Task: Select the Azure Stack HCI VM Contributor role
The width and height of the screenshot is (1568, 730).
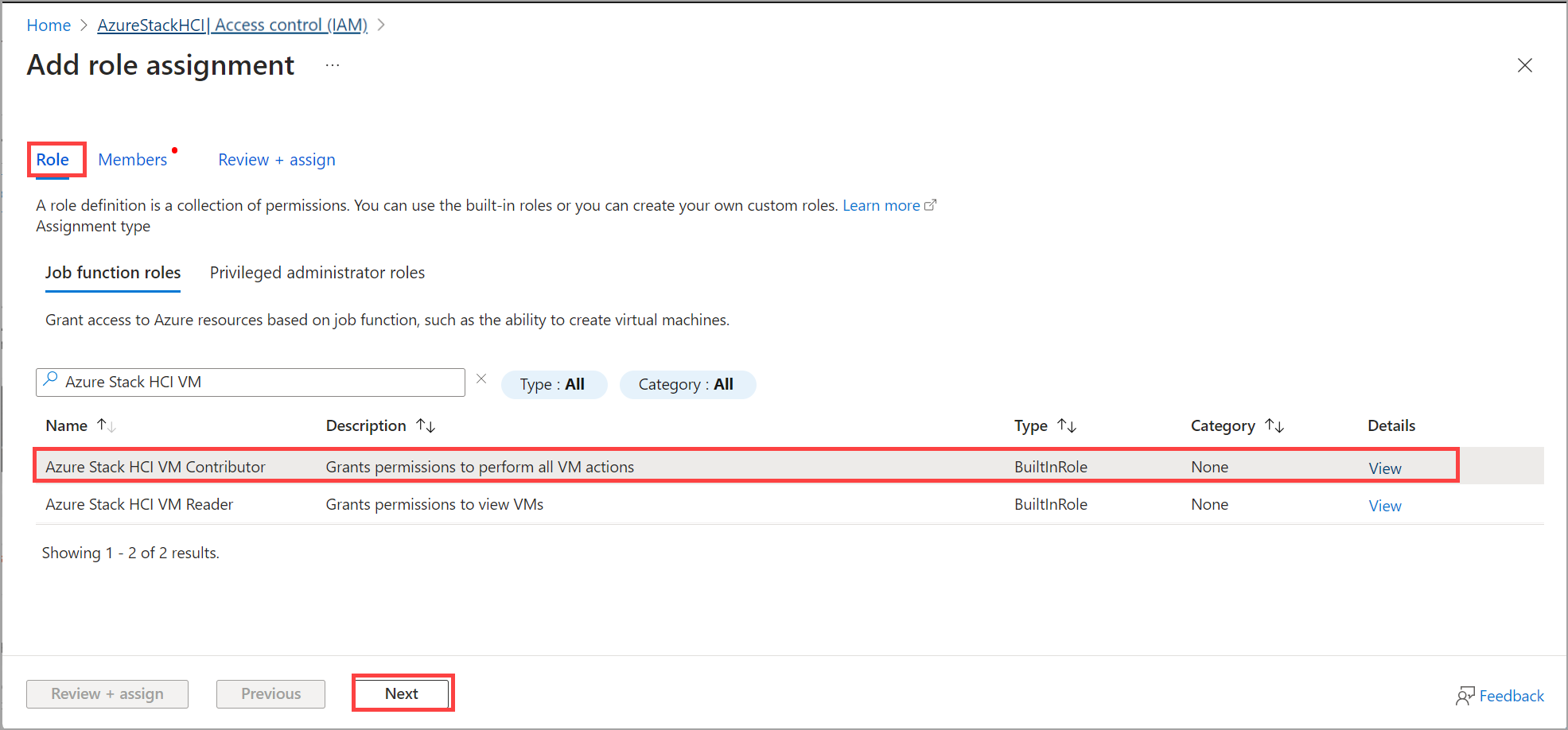Action: coord(156,467)
